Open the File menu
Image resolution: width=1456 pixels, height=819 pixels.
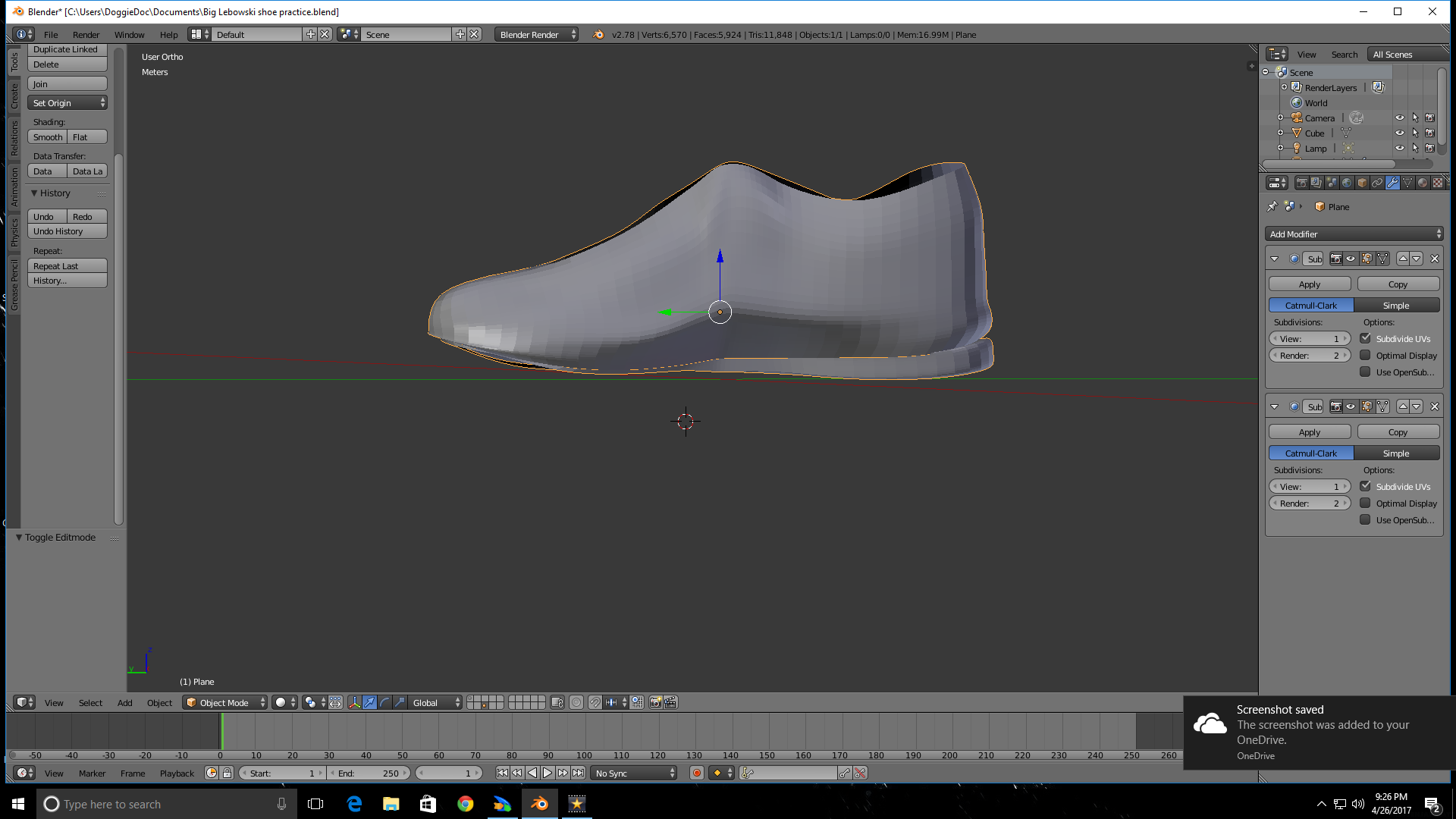pyautogui.click(x=51, y=35)
